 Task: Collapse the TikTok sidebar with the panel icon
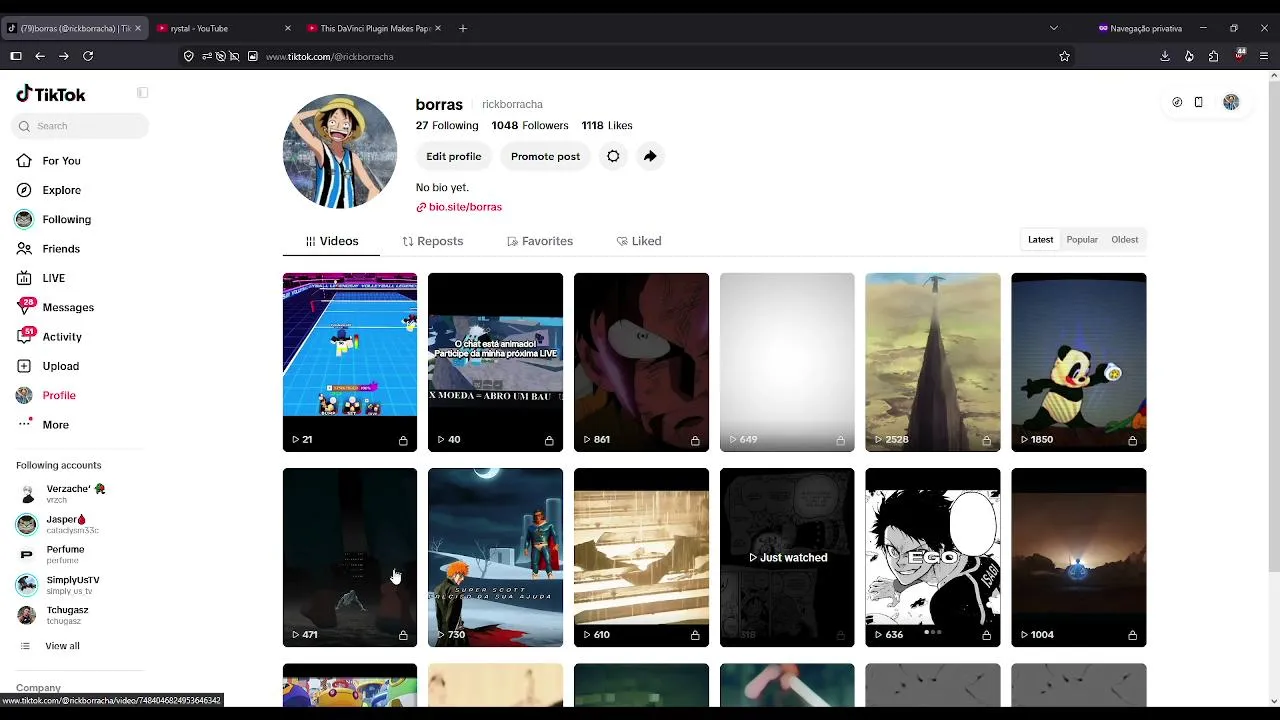pyautogui.click(x=143, y=93)
